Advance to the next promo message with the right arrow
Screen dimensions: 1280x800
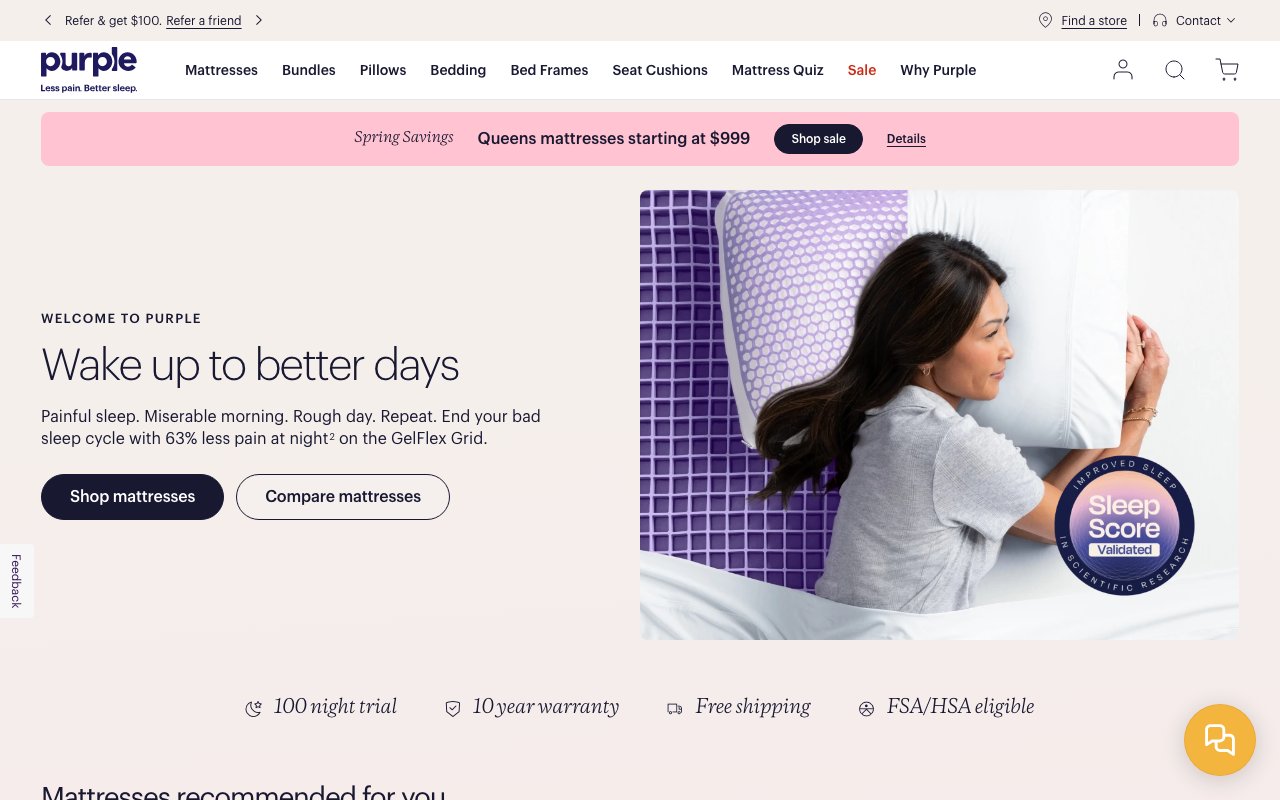(258, 20)
